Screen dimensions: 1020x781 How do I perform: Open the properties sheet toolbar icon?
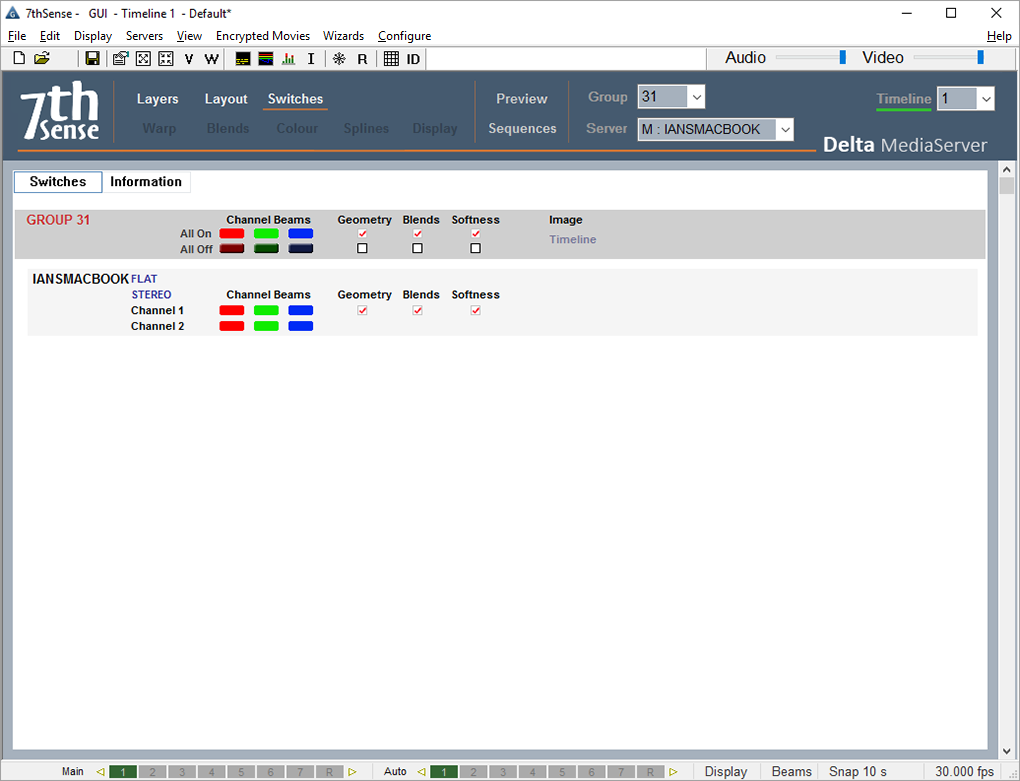pos(120,59)
